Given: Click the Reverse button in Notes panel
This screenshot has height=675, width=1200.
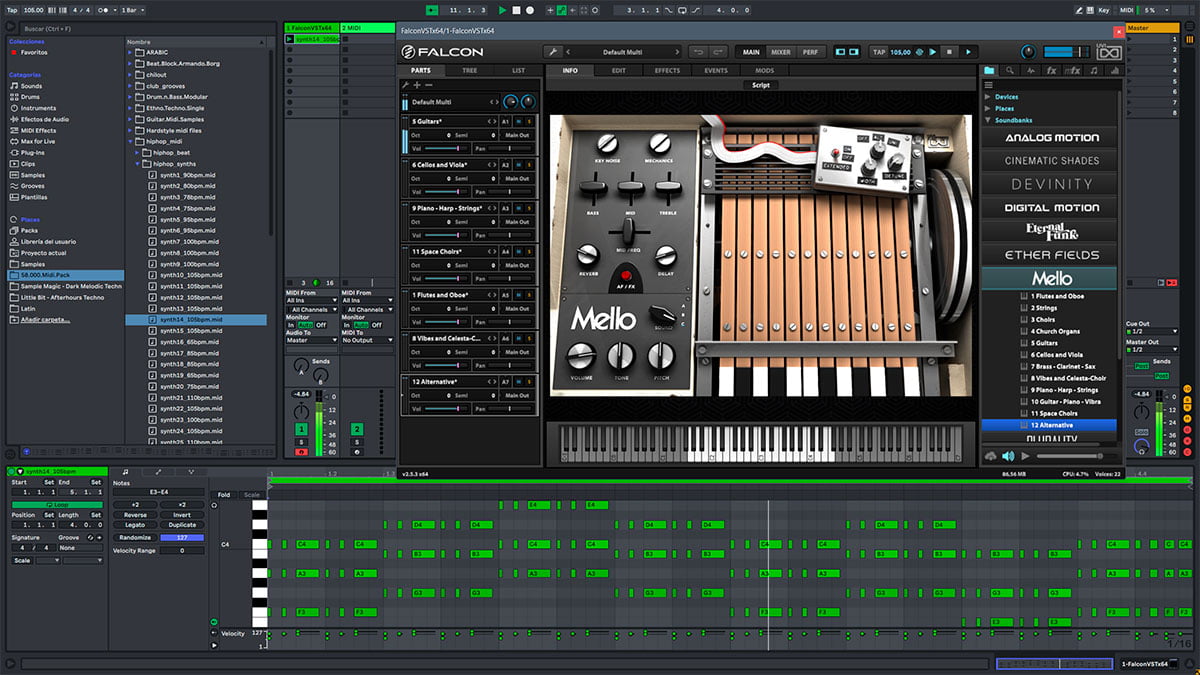Looking at the screenshot, I should pos(135,515).
